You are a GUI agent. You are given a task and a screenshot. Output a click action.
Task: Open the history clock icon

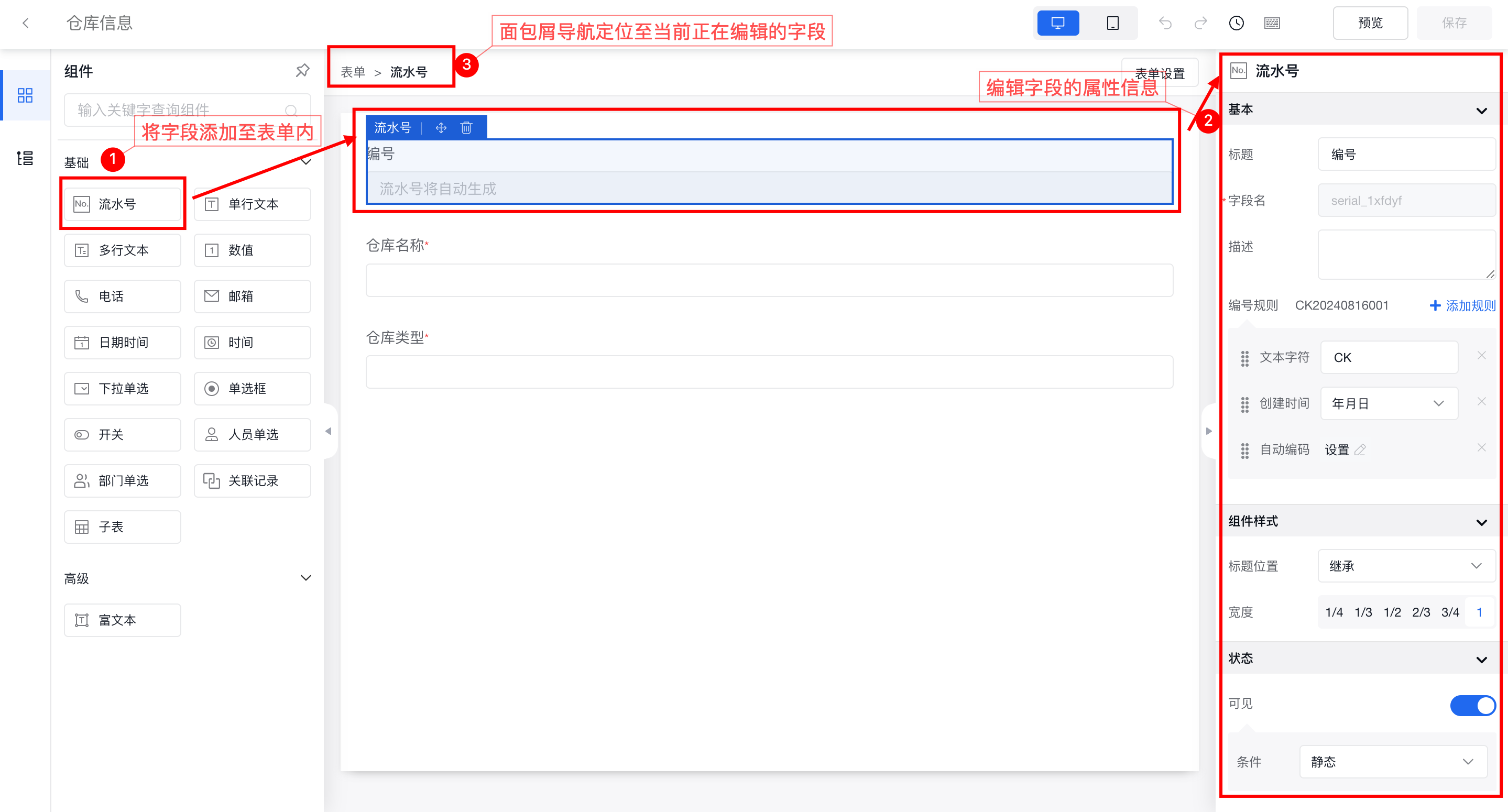click(1236, 24)
